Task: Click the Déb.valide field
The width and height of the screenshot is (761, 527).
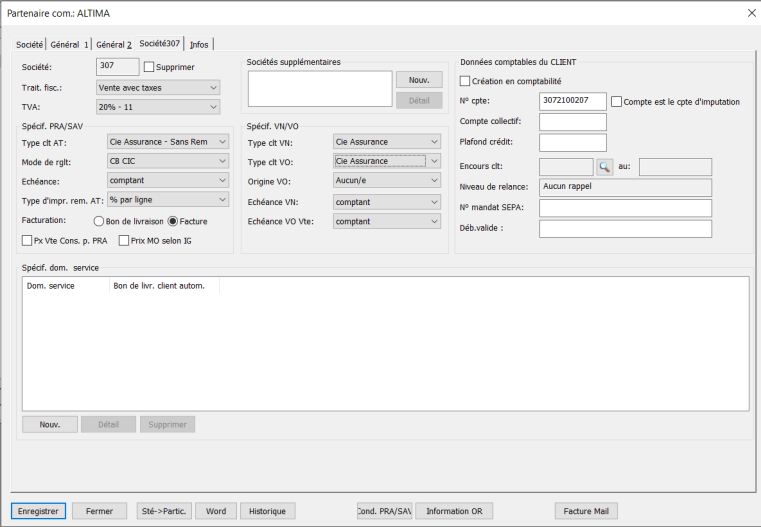Action: (626, 229)
